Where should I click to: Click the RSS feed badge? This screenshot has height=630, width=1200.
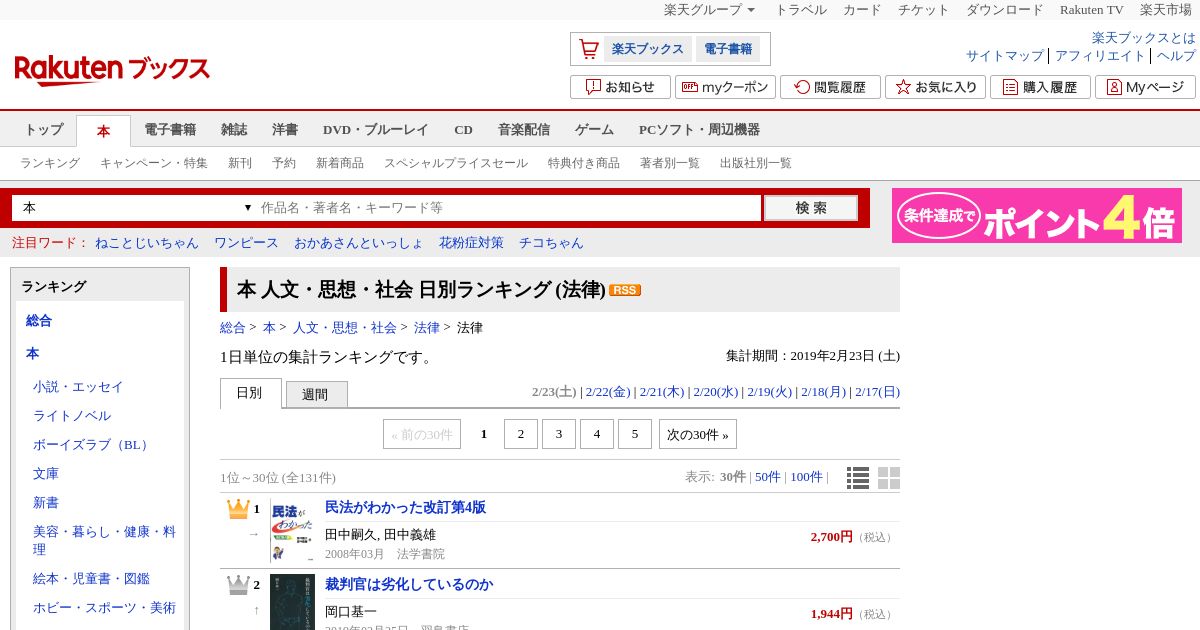[625, 290]
